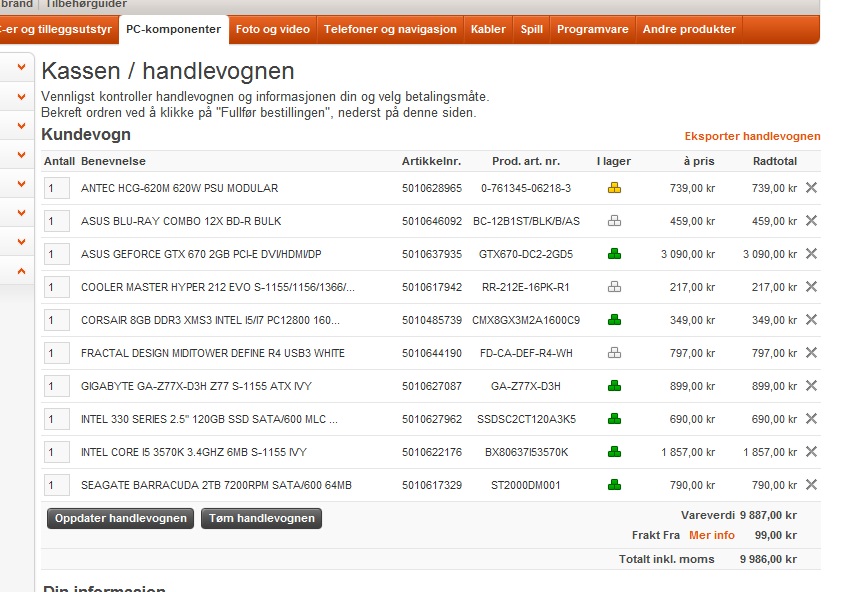Image resolution: width=853 pixels, height=592 pixels.
Task: Remove ASUS GEFORCE GTX 670 from cart
Action: pos(811,254)
